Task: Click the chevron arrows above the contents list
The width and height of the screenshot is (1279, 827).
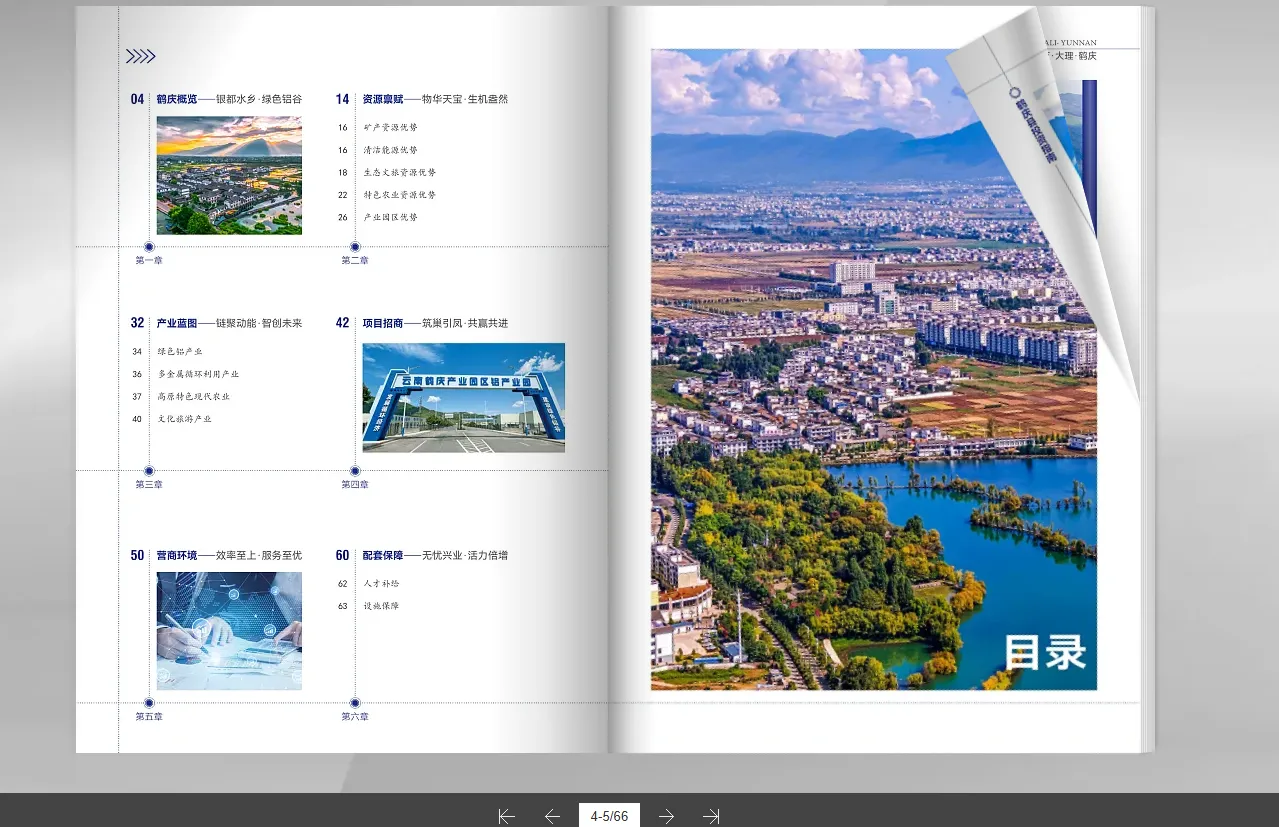Action: point(139,56)
